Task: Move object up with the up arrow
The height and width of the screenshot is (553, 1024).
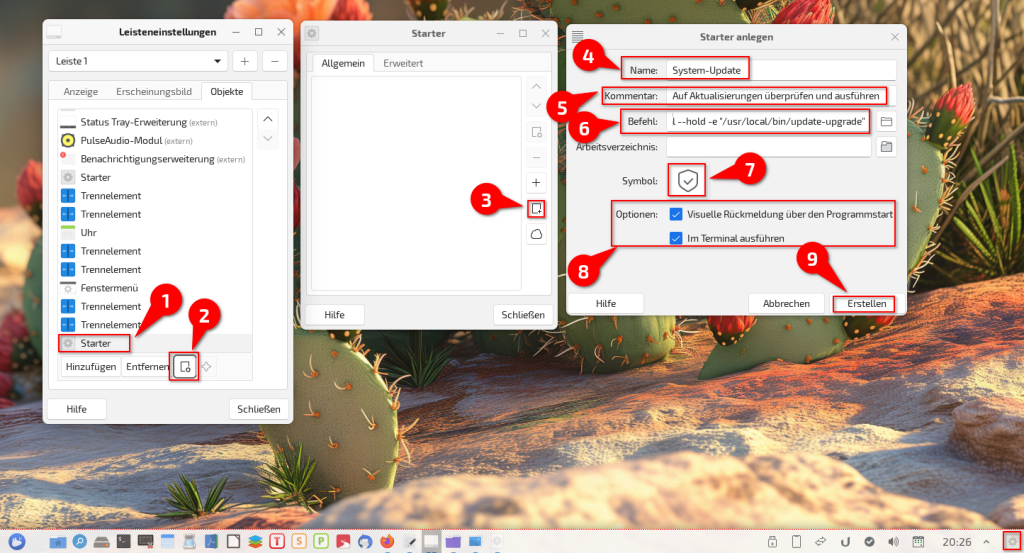Action: [267, 118]
